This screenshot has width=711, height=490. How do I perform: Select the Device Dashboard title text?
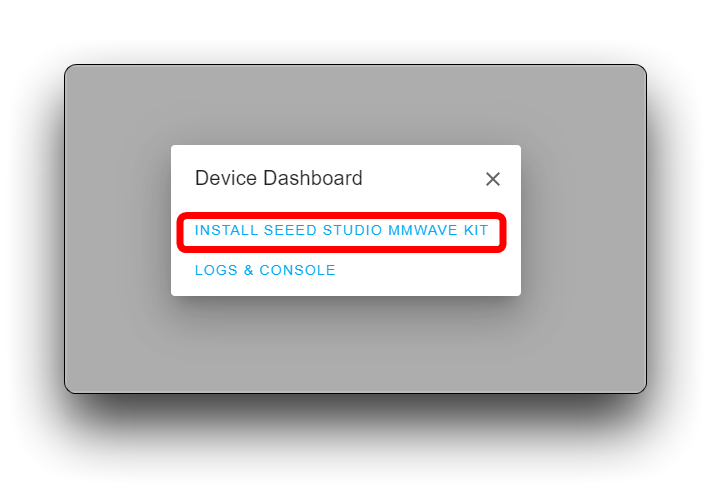click(279, 178)
